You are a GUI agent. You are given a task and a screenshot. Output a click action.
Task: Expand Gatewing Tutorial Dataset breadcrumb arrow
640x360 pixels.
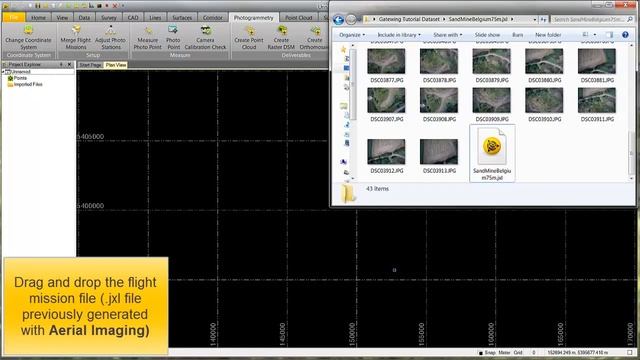click(x=444, y=19)
